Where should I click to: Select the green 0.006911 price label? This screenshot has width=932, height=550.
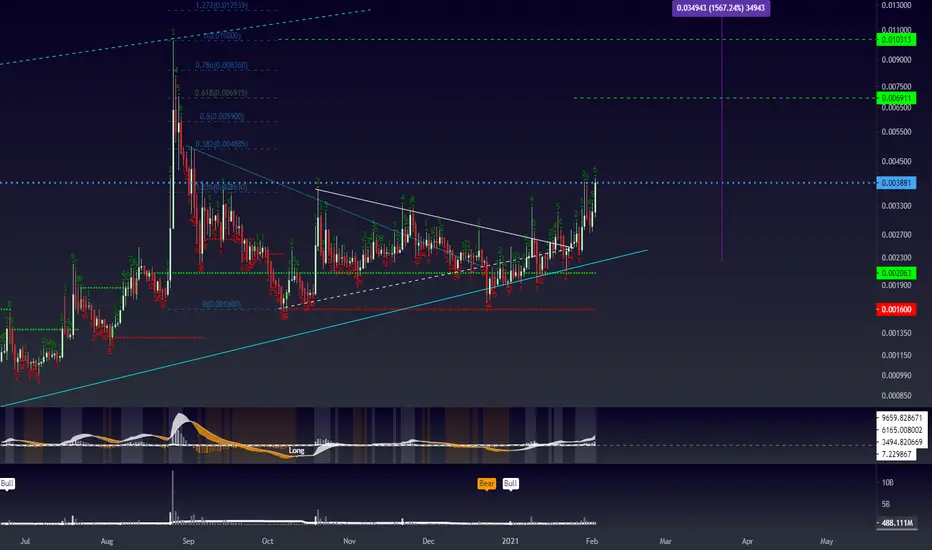[896, 98]
